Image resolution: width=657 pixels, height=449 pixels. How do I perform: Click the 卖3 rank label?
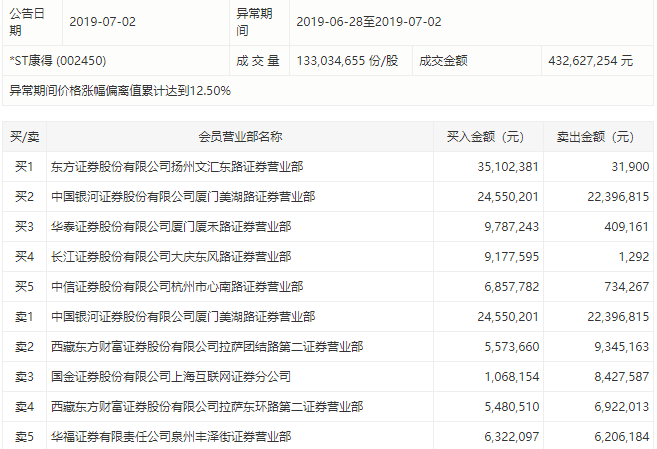point(24,377)
